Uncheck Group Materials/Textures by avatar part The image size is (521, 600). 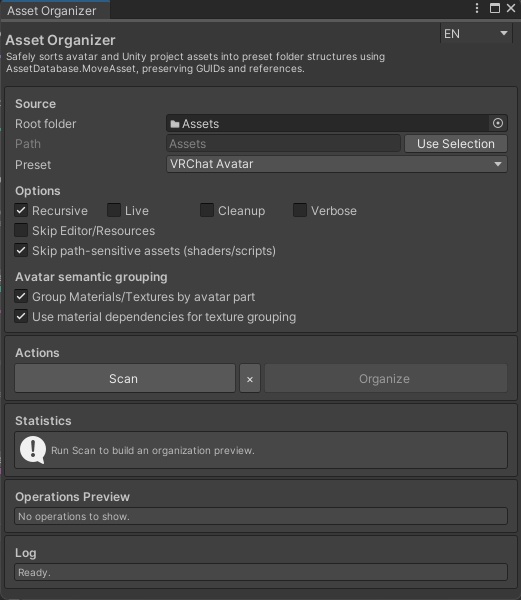[21, 296]
